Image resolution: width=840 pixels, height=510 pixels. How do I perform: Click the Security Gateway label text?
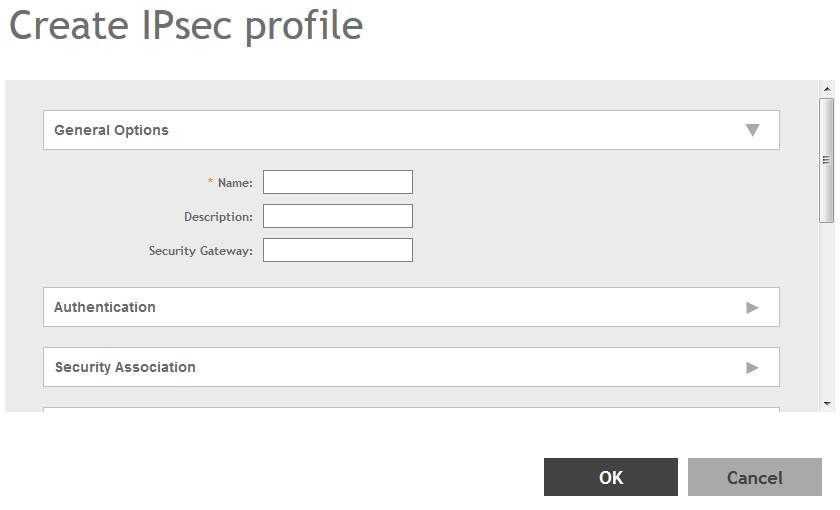tap(200, 251)
